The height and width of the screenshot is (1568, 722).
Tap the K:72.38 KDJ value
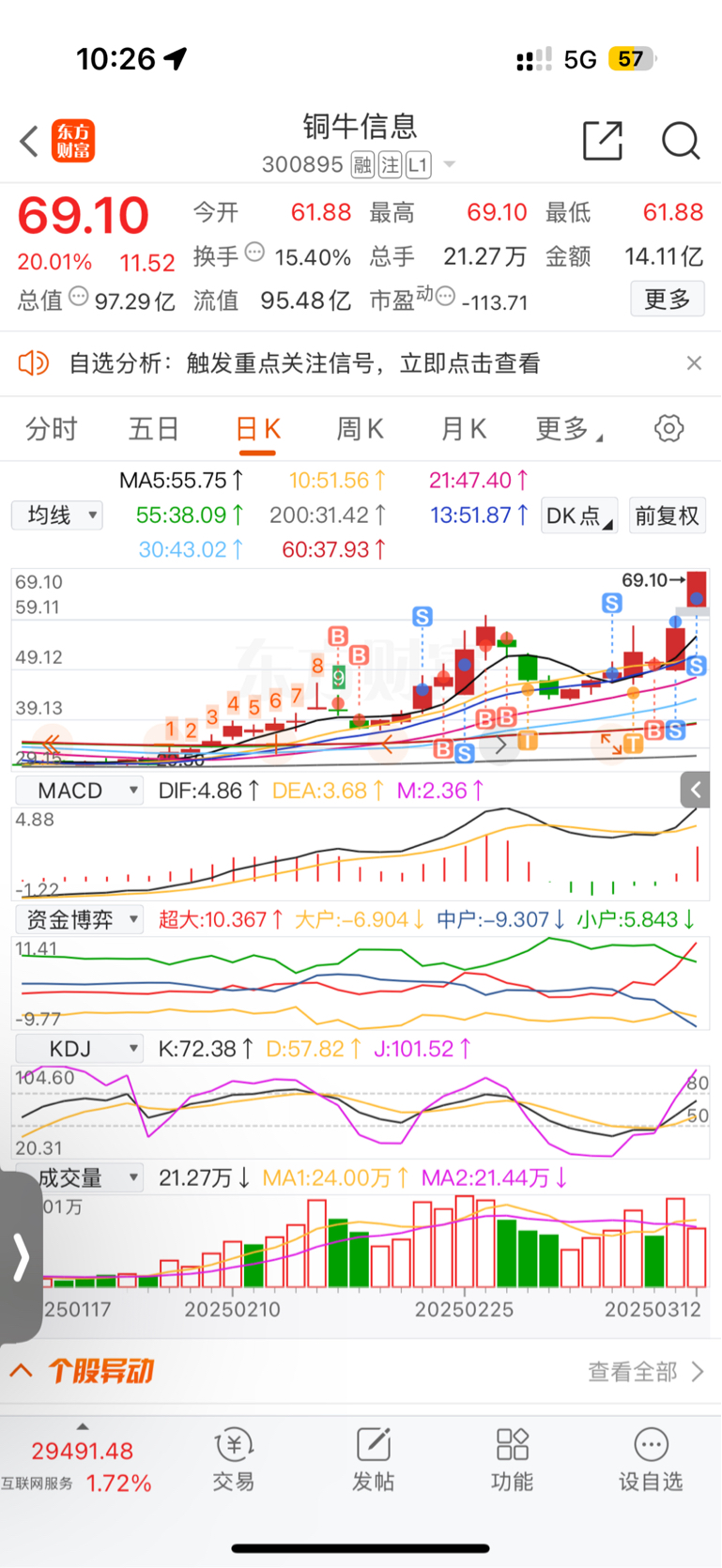(x=205, y=1049)
